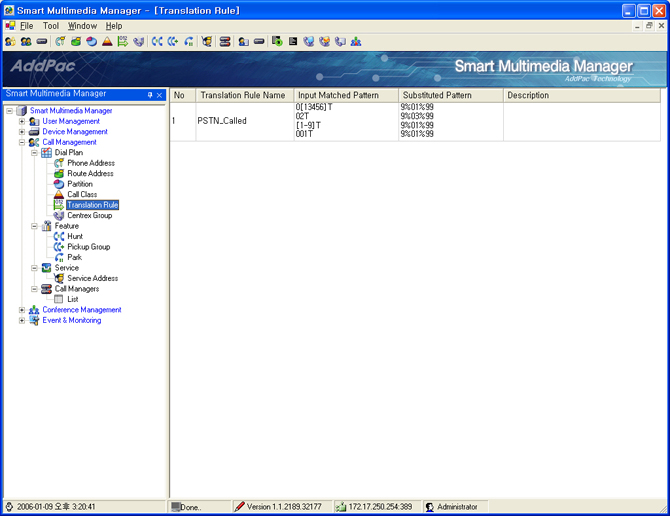
Task: Expand the Device Management tree node
Action: point(22,132)
